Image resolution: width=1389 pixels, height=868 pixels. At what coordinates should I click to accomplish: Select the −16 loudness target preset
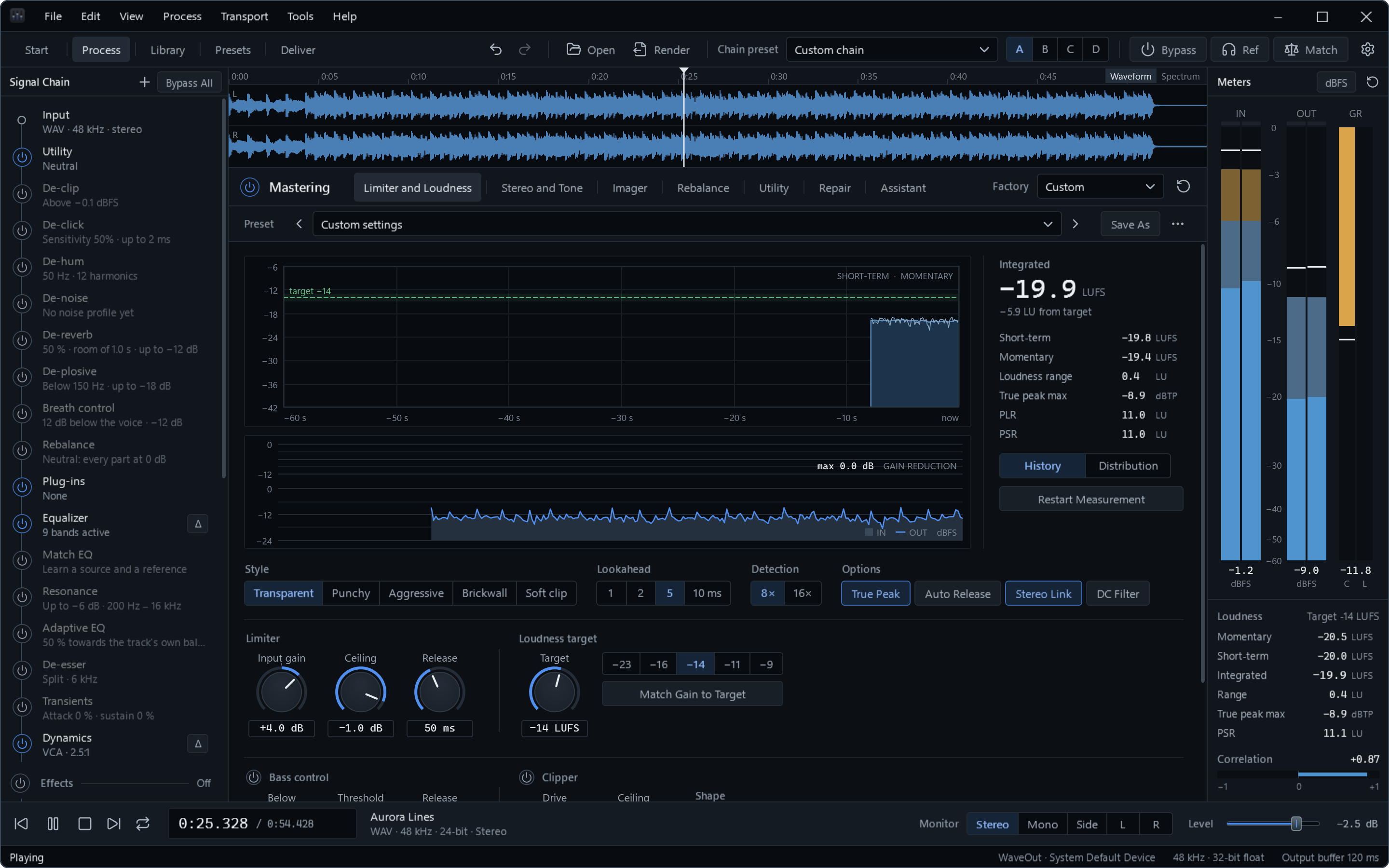658,664
